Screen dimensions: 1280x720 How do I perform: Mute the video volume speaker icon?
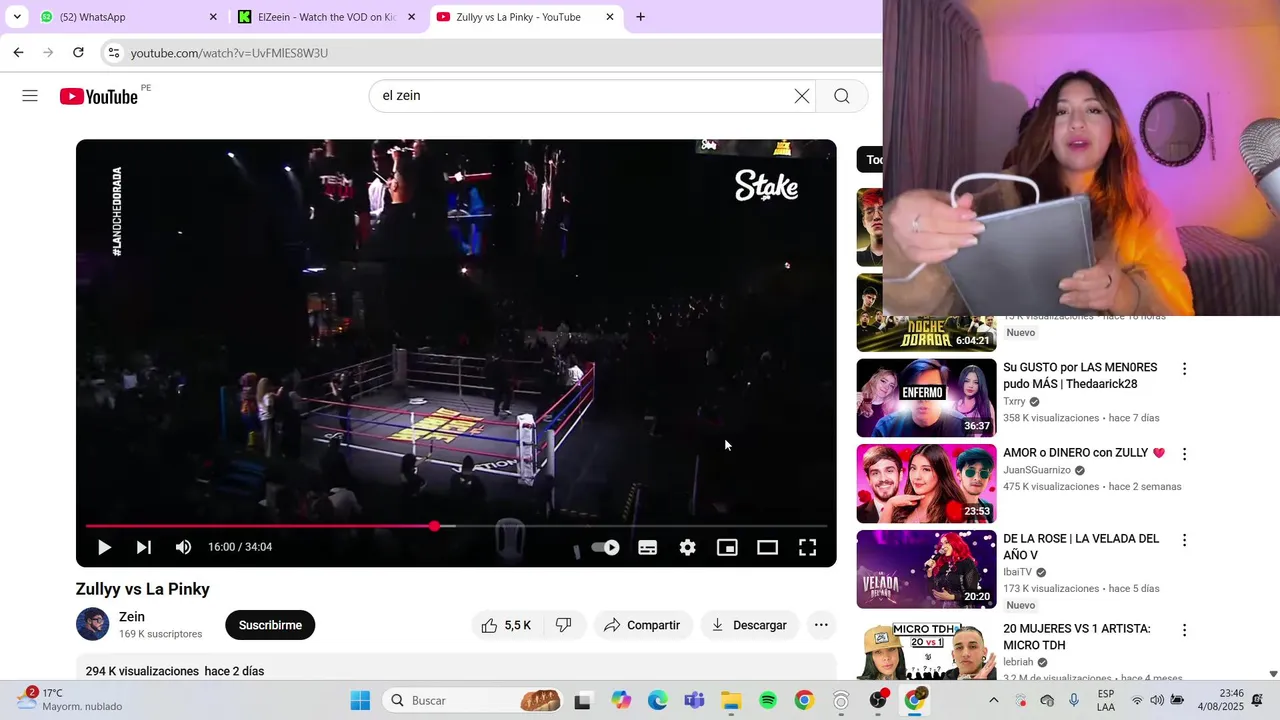[183, 547]
